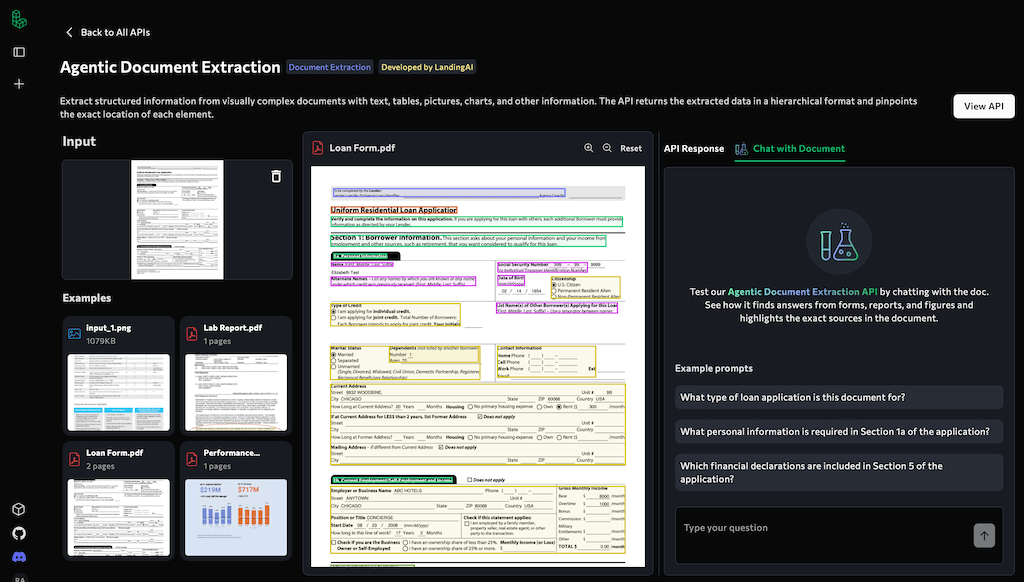This screenshot has height=582, width=1024.
Task: Zoom in on the Loan Form document
Action: point(588,148)
